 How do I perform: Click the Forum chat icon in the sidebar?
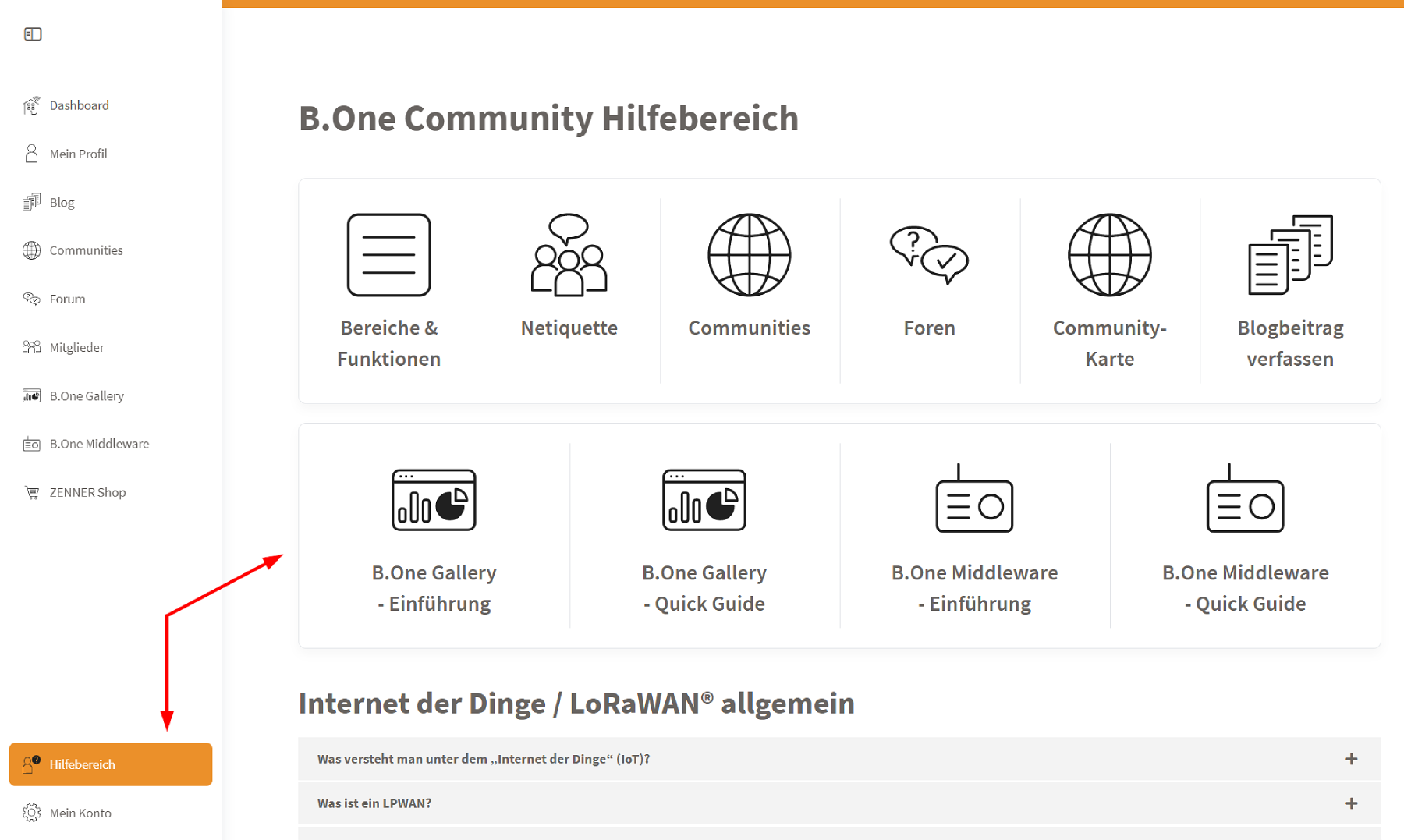(x=31, y=299)
